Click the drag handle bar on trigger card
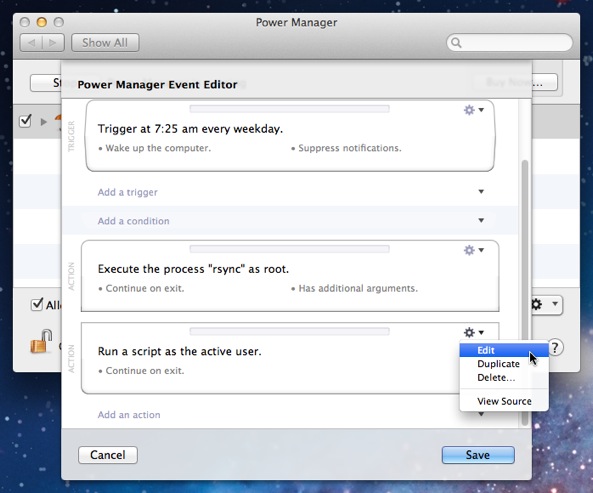This screenshot has width=593, height=493. pyautogui.click(x=289, y=109)
